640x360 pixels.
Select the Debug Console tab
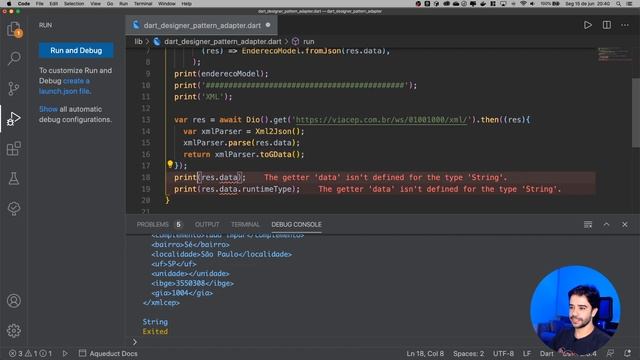click(296, 224)
